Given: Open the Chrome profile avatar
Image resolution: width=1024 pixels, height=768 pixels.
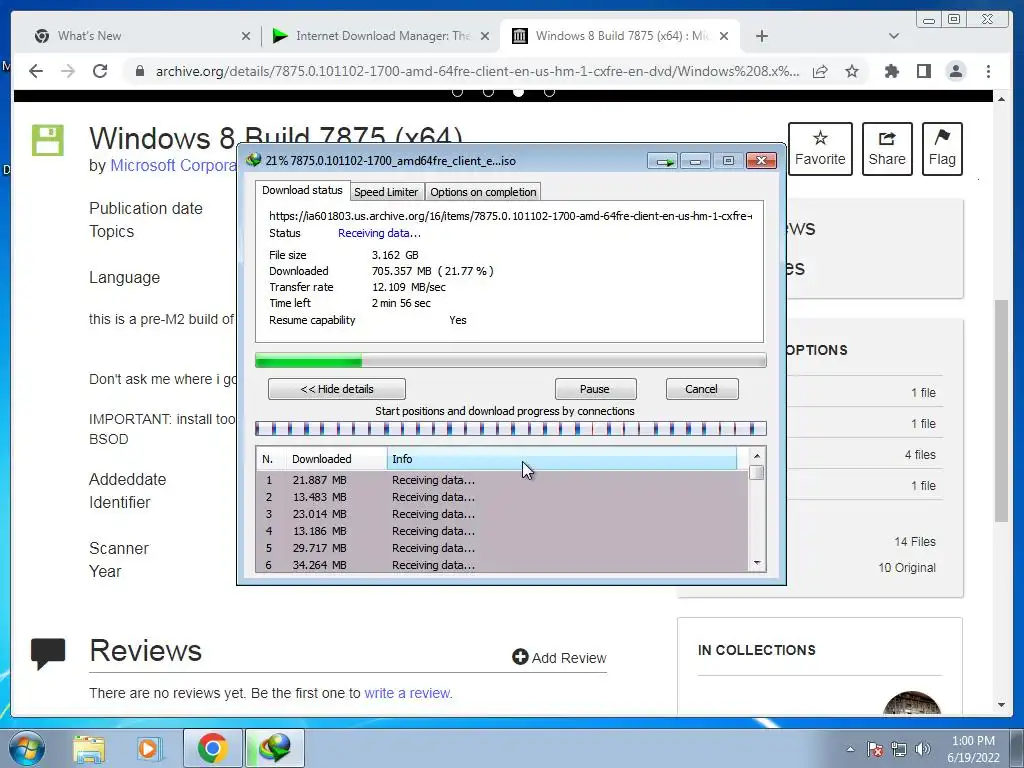Looking at the screenshot, I should 956,71.
